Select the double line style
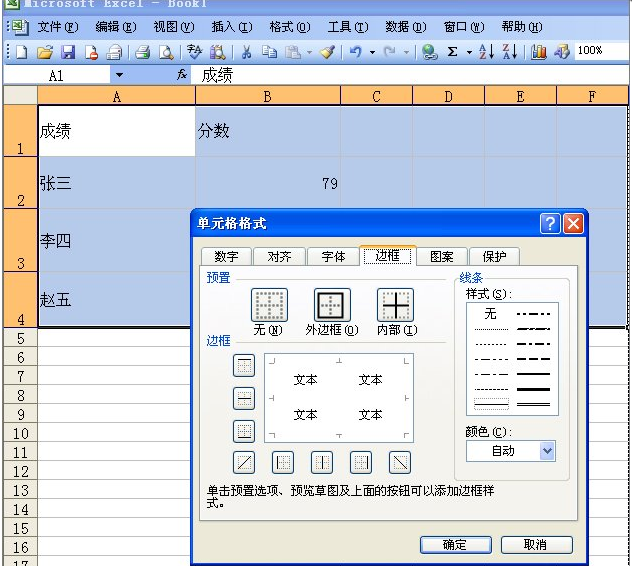 (x=490, y=403)
